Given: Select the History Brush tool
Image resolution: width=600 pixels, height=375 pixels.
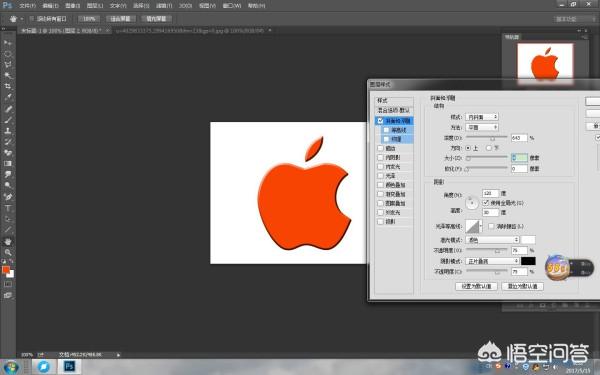Looking at the screenshot, I should (8, 142).
